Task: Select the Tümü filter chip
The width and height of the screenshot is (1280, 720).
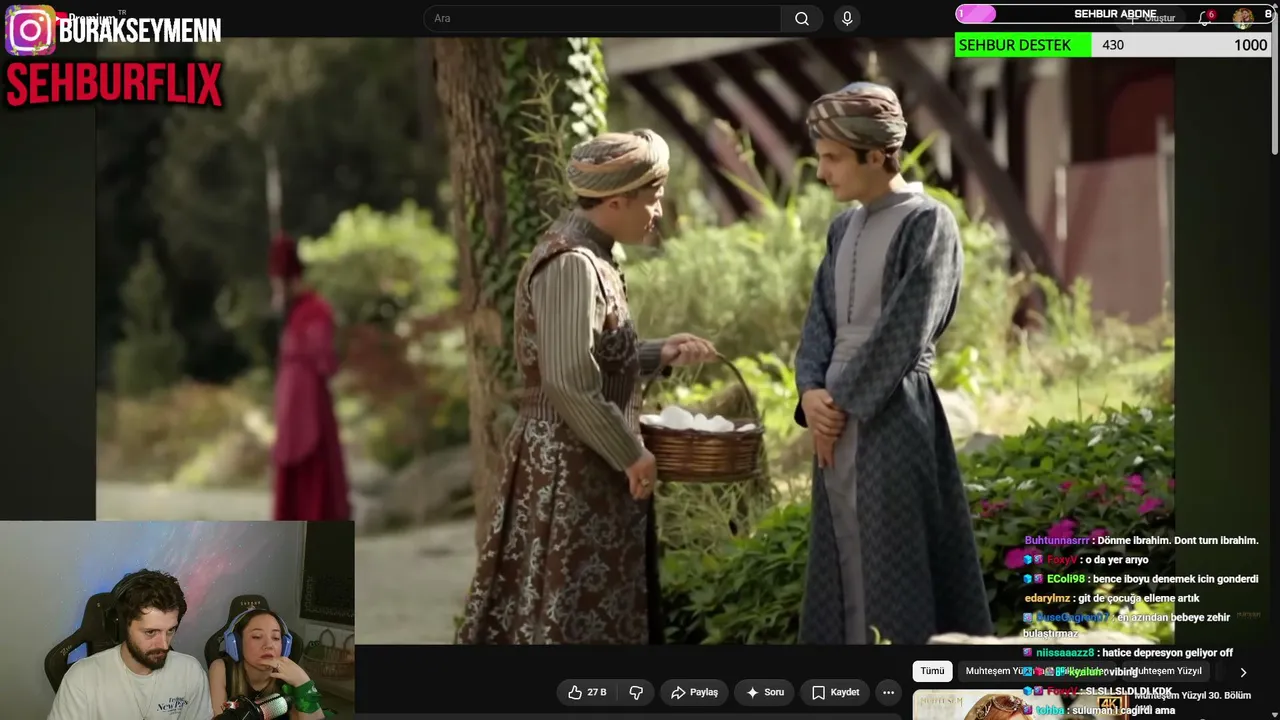Action: [932, 671]
